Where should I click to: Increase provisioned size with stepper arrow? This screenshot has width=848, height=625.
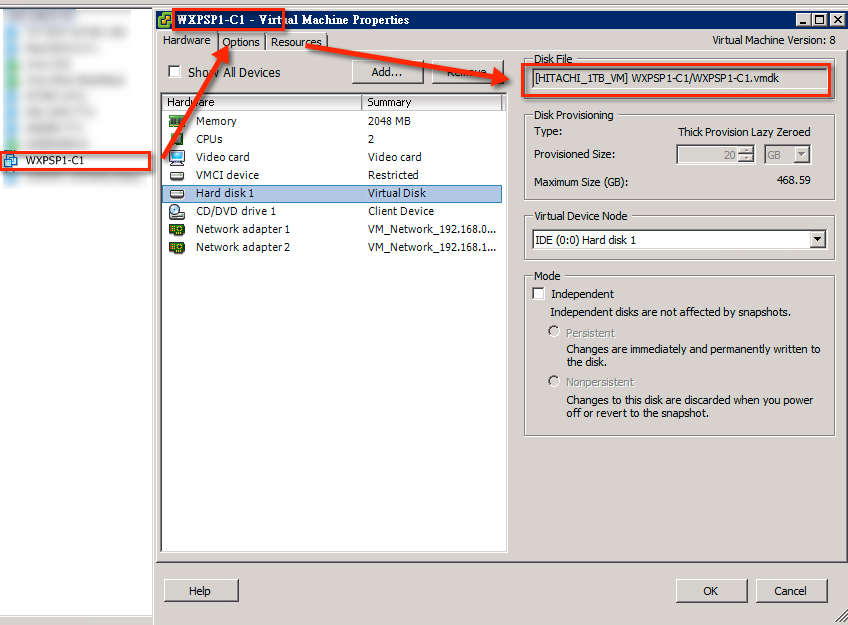click(745, 150)
